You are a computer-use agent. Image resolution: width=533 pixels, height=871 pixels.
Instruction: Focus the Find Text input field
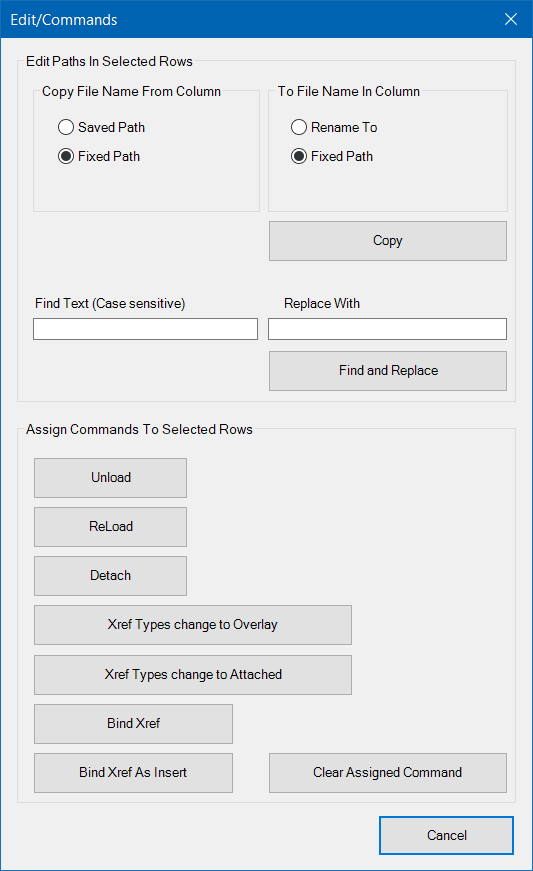pos(145,329)
